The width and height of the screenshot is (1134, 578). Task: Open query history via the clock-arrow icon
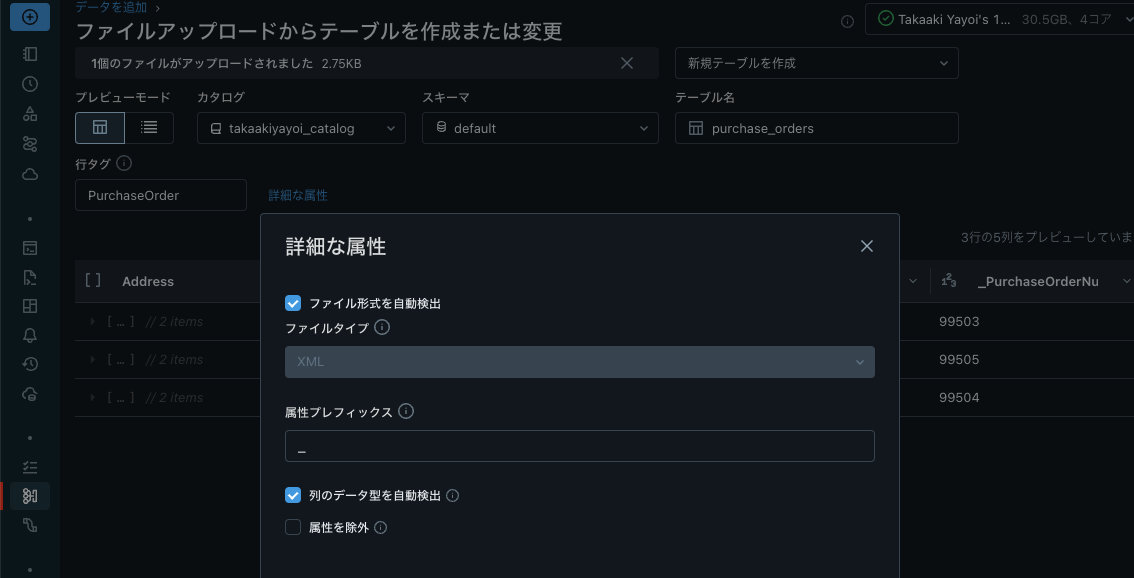click(29, 364)
